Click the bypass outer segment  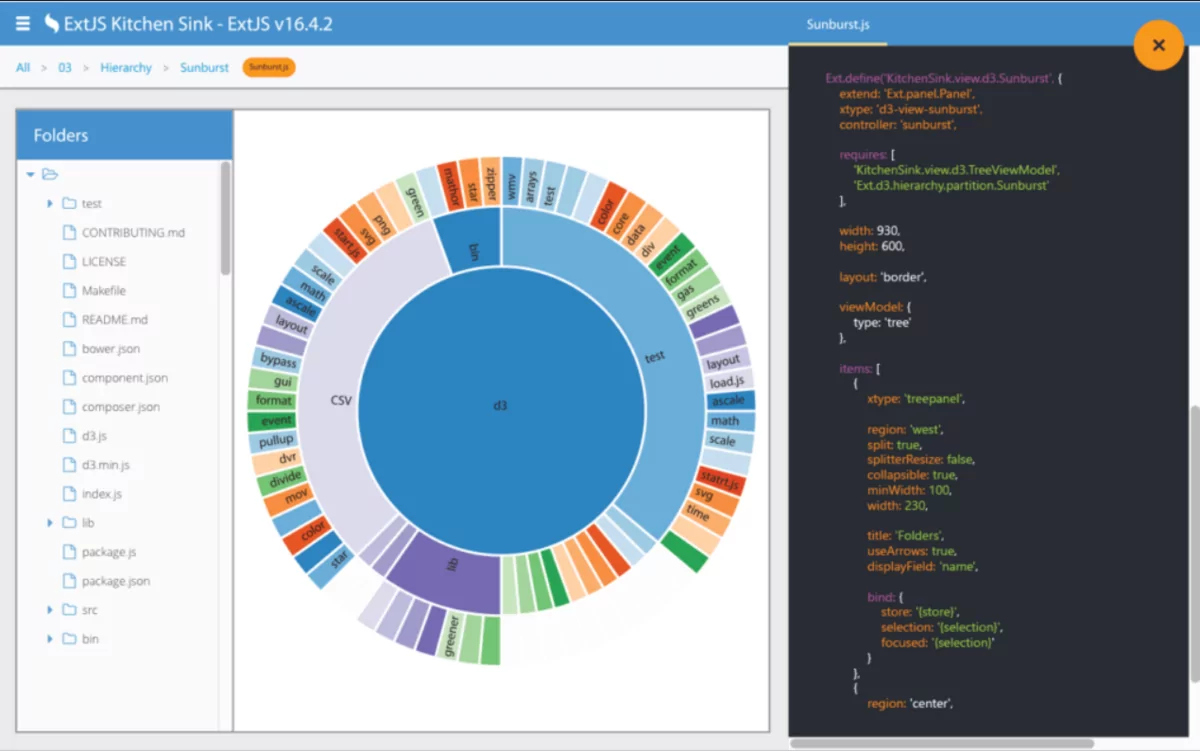[x=278, y=359]
